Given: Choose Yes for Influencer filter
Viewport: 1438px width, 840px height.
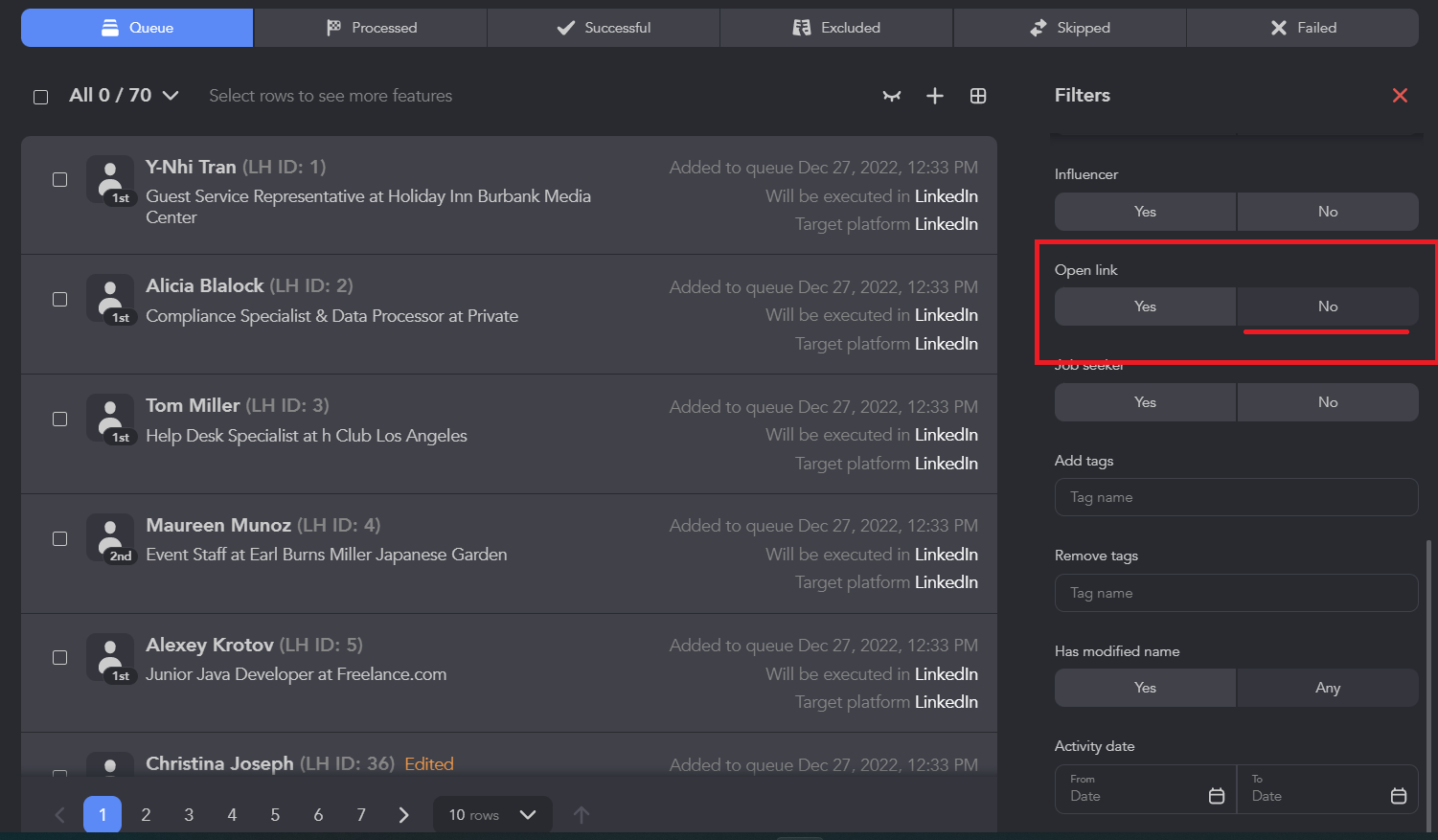Looking at the screenshot, I should pos(1145,212).
